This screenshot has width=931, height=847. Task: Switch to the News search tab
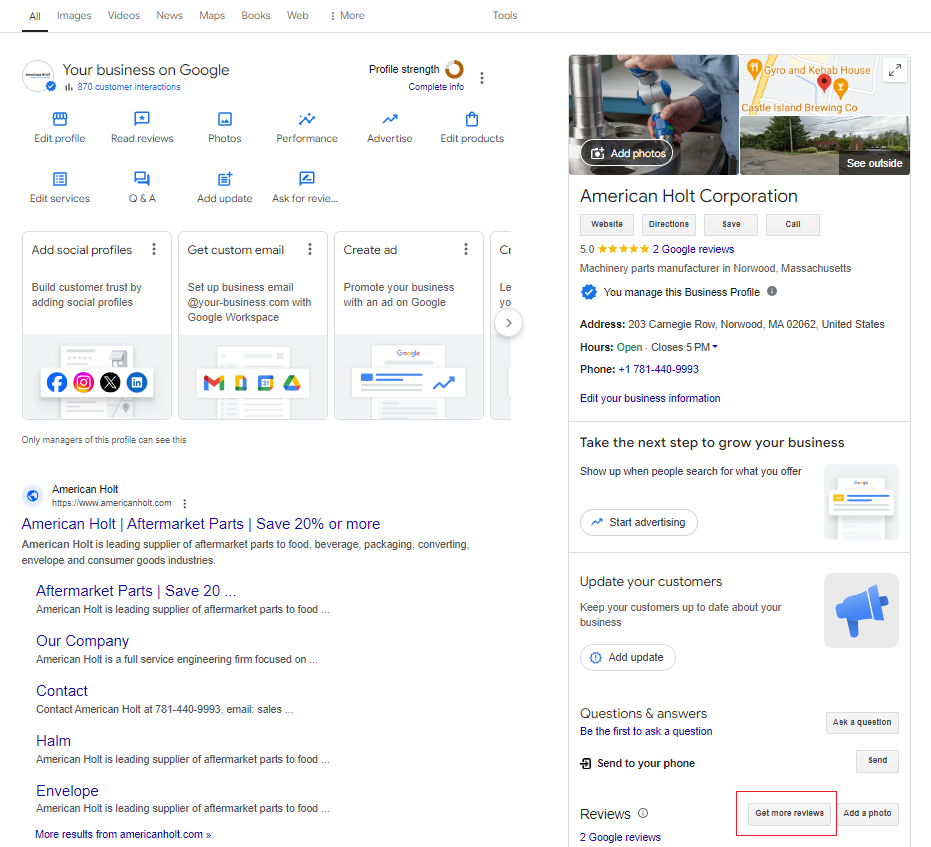pos(169,15)
